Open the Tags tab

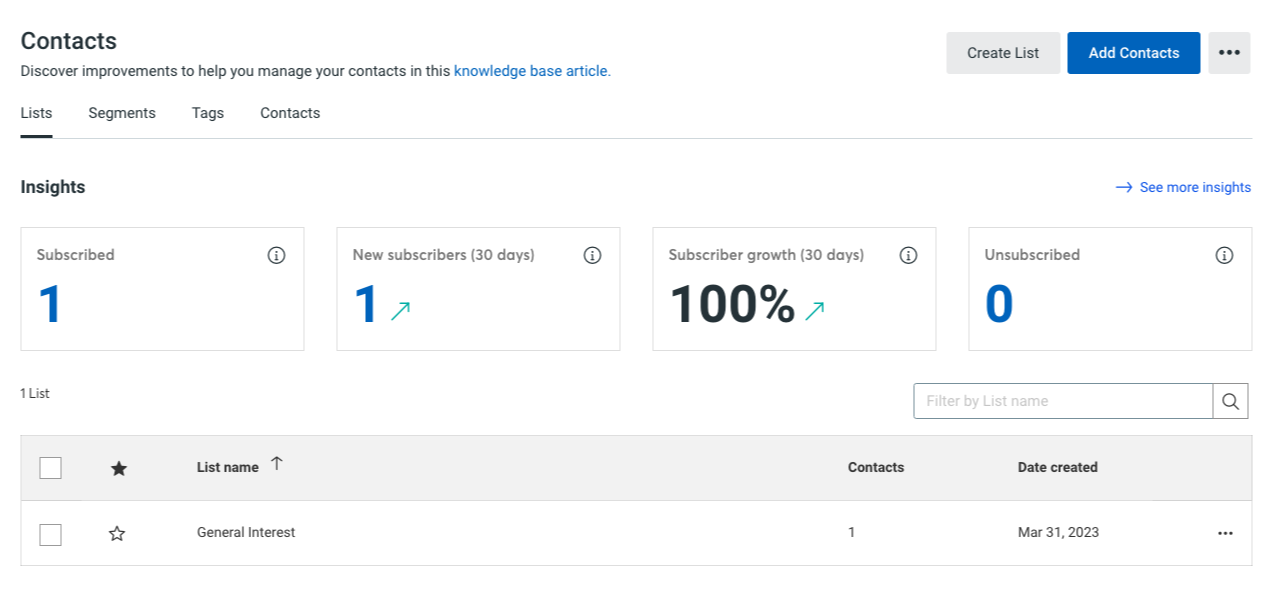point(208,113)
